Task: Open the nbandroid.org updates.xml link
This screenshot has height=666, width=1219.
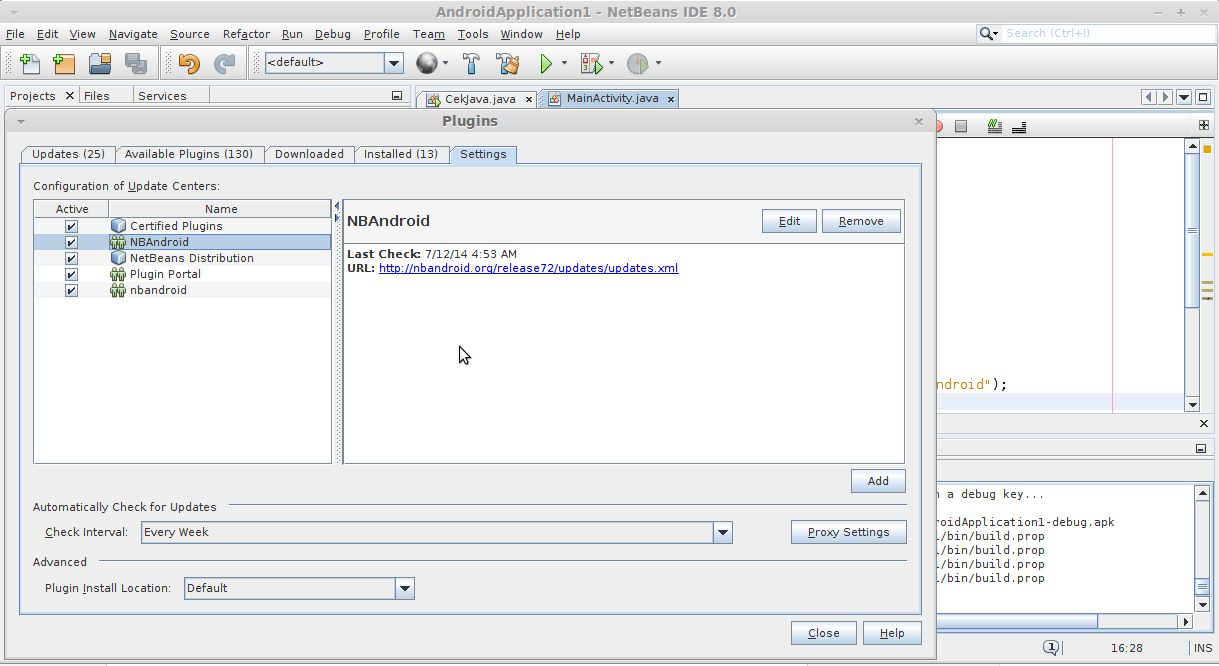Action: click(528, 268)
